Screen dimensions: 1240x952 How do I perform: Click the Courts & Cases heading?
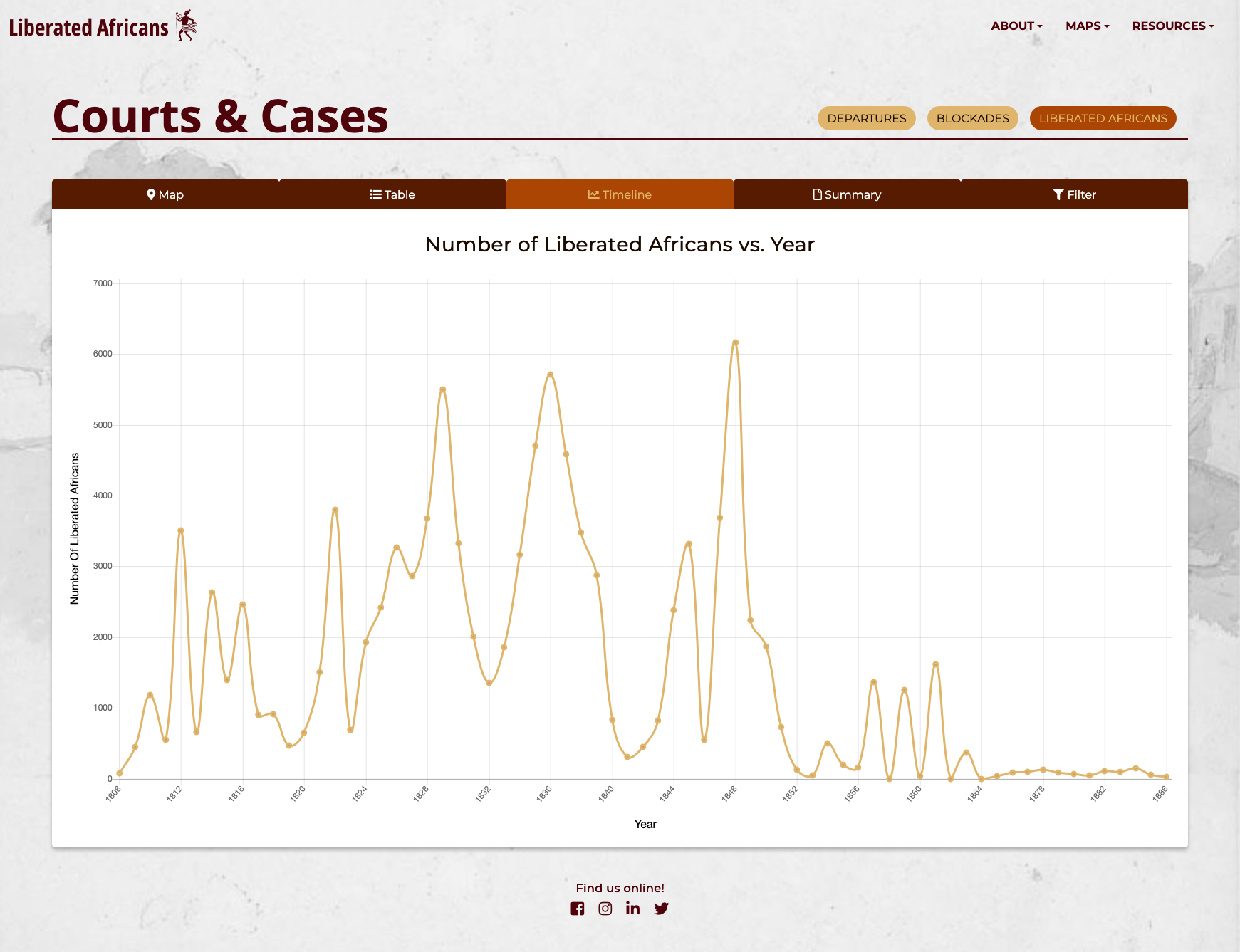[221, 116]
